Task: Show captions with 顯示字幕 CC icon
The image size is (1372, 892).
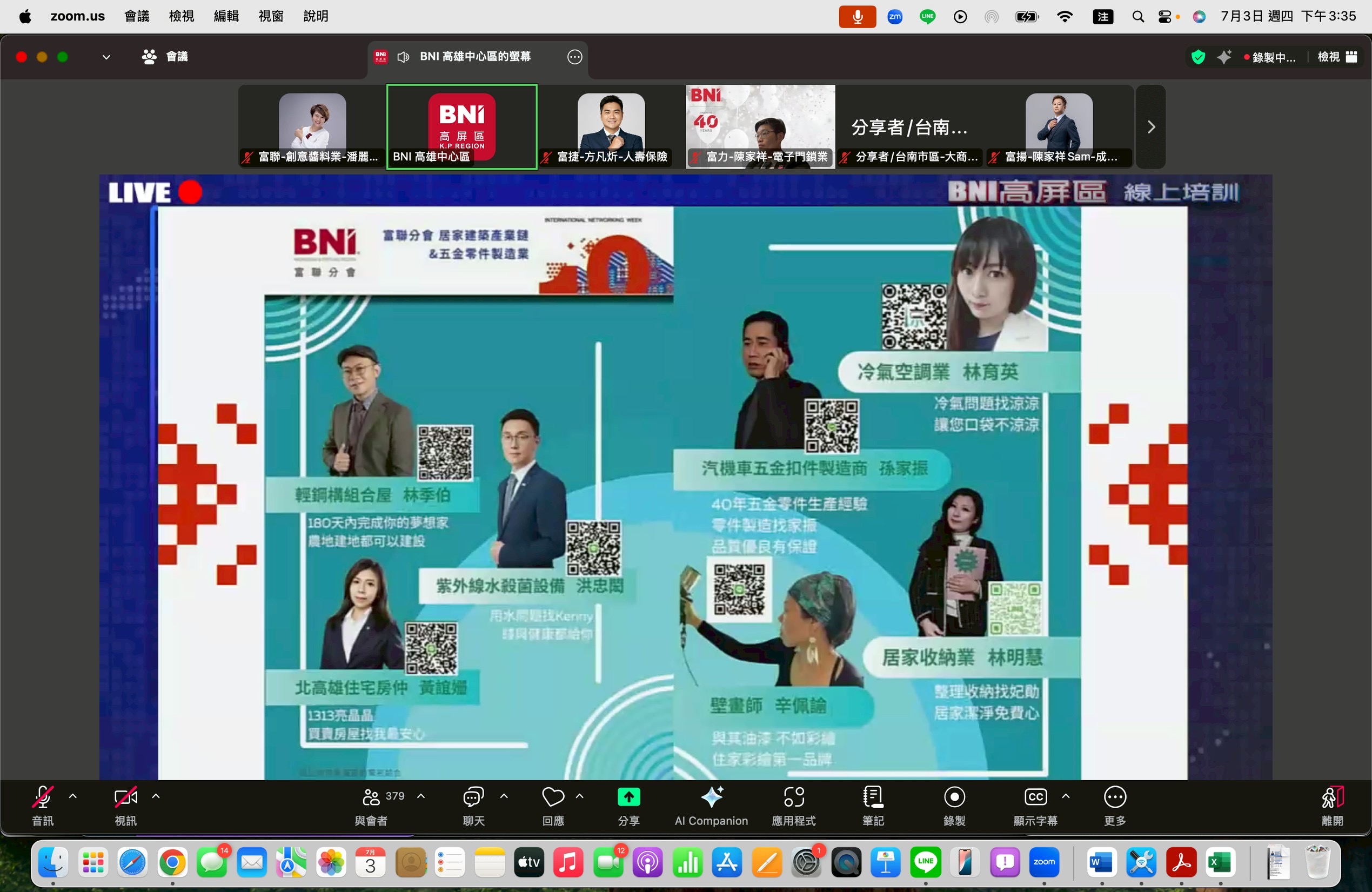Action: [x=1035, y=797]
